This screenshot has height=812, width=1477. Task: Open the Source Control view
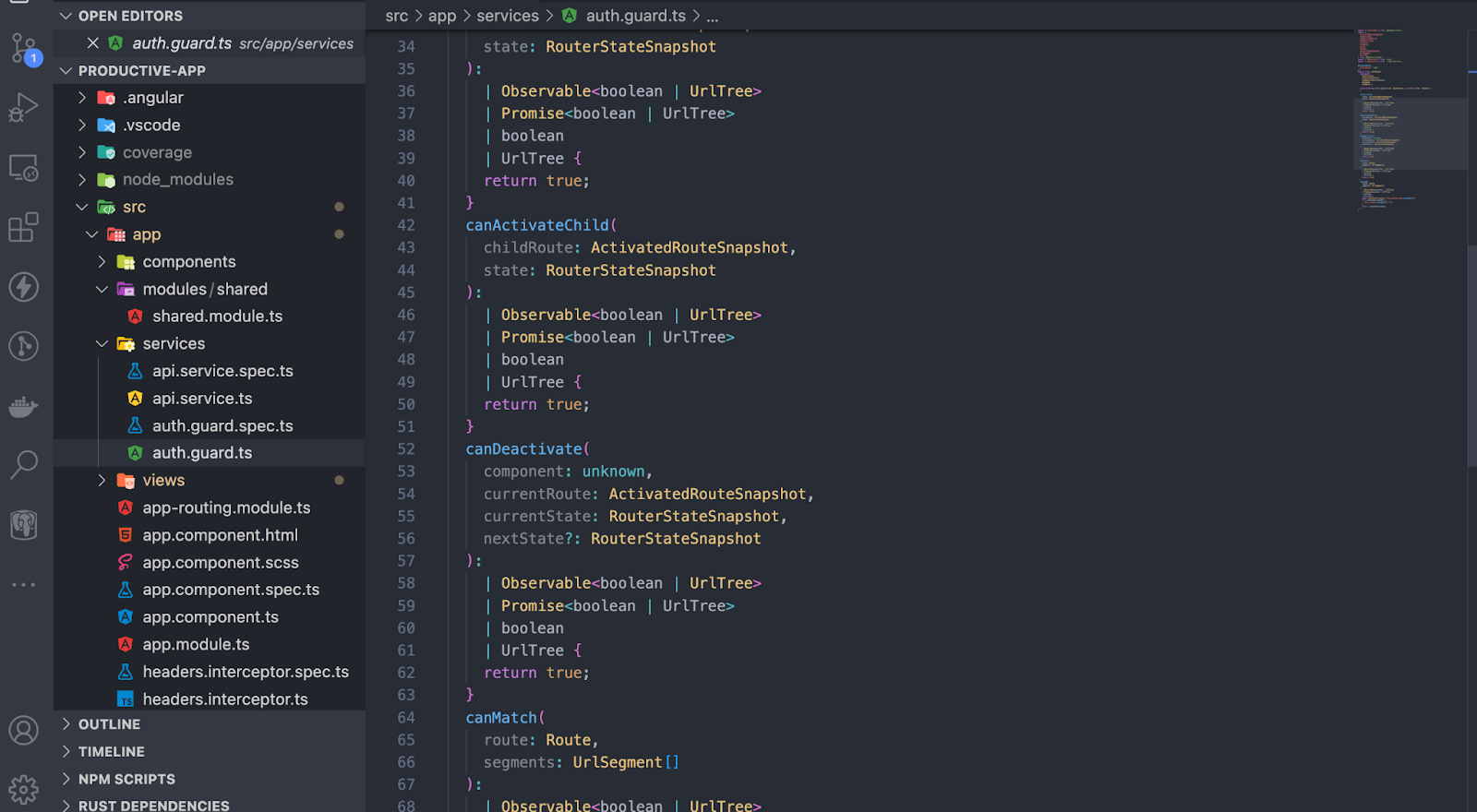(x=24, y=48)
